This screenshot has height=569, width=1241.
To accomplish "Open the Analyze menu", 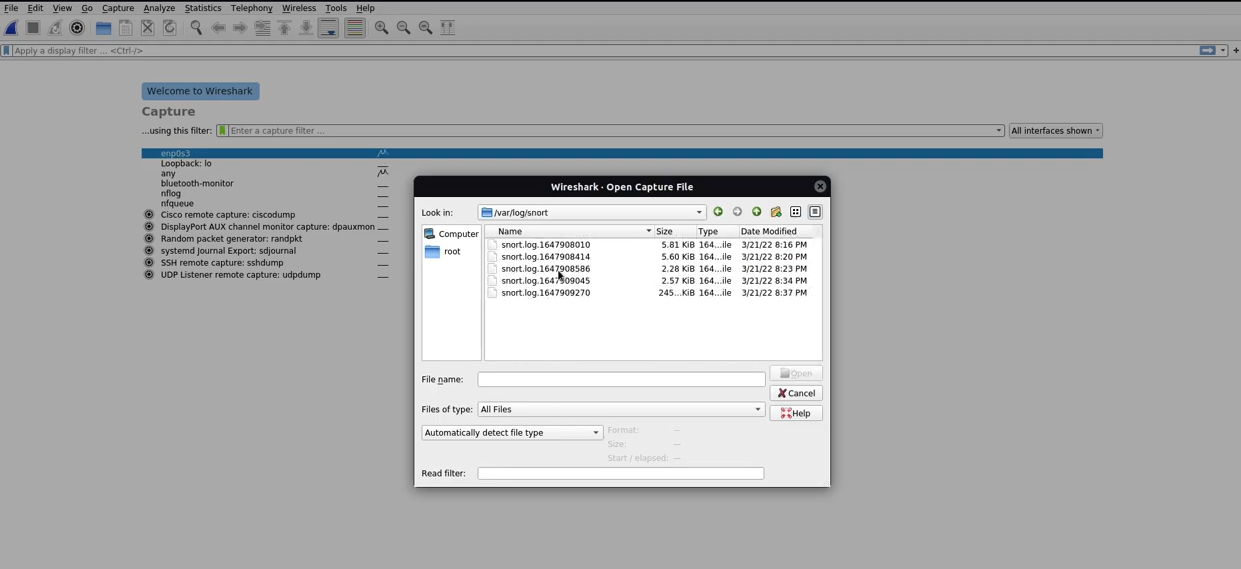I will (x=159, y=8).
